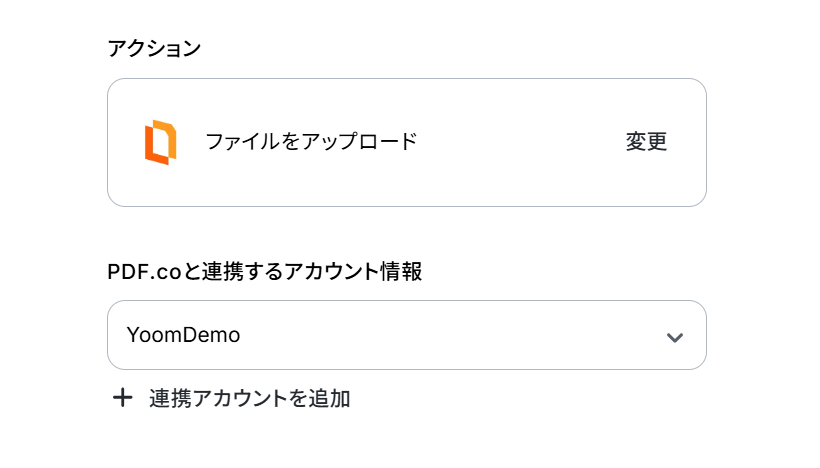Click the PDF.coと連携するアカウント情報 label
The image size is (820, 468).
[264, 271]
